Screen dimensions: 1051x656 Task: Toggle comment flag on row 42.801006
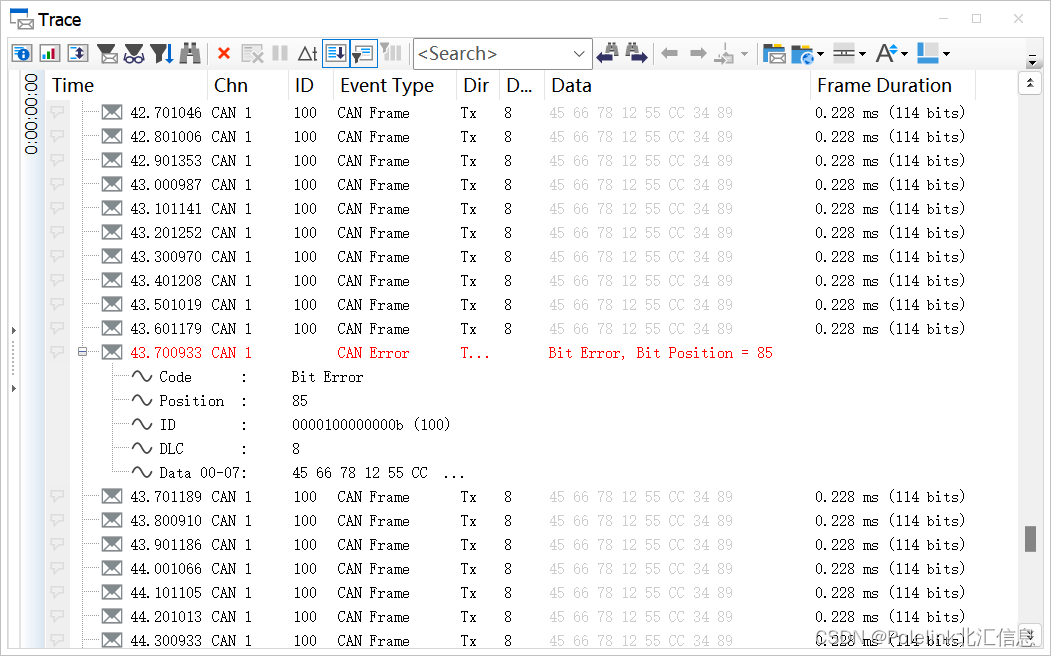[58, 137]
